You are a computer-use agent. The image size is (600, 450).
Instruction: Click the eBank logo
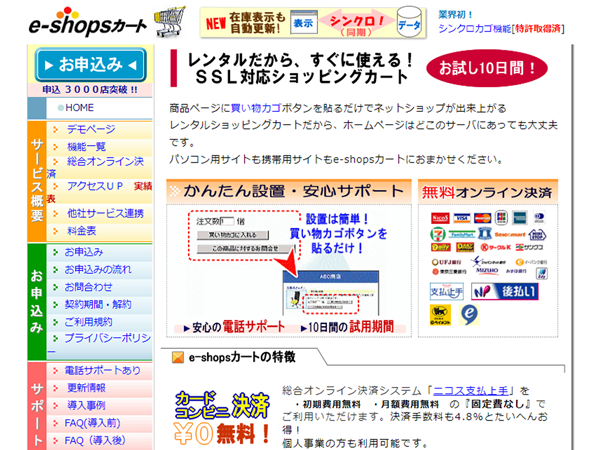(x=531, y=262)
